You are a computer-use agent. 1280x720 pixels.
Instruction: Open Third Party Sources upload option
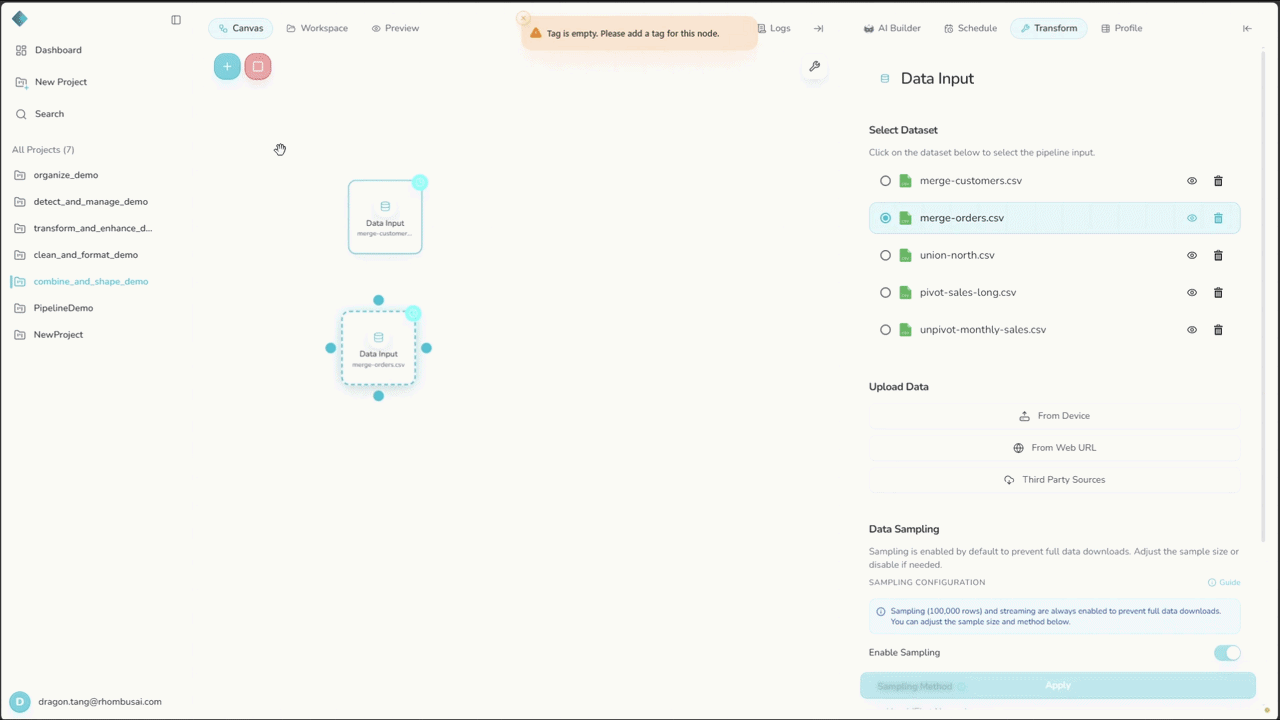tap(1055, 480)
